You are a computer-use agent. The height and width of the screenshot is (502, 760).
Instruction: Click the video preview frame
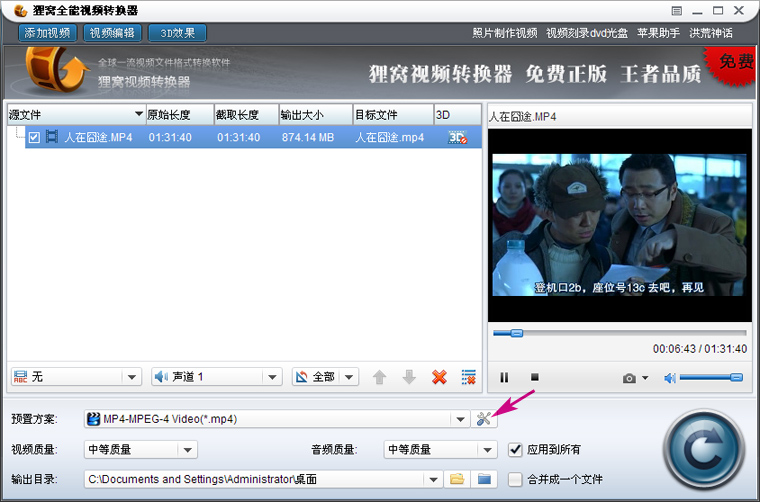(619, 225)
